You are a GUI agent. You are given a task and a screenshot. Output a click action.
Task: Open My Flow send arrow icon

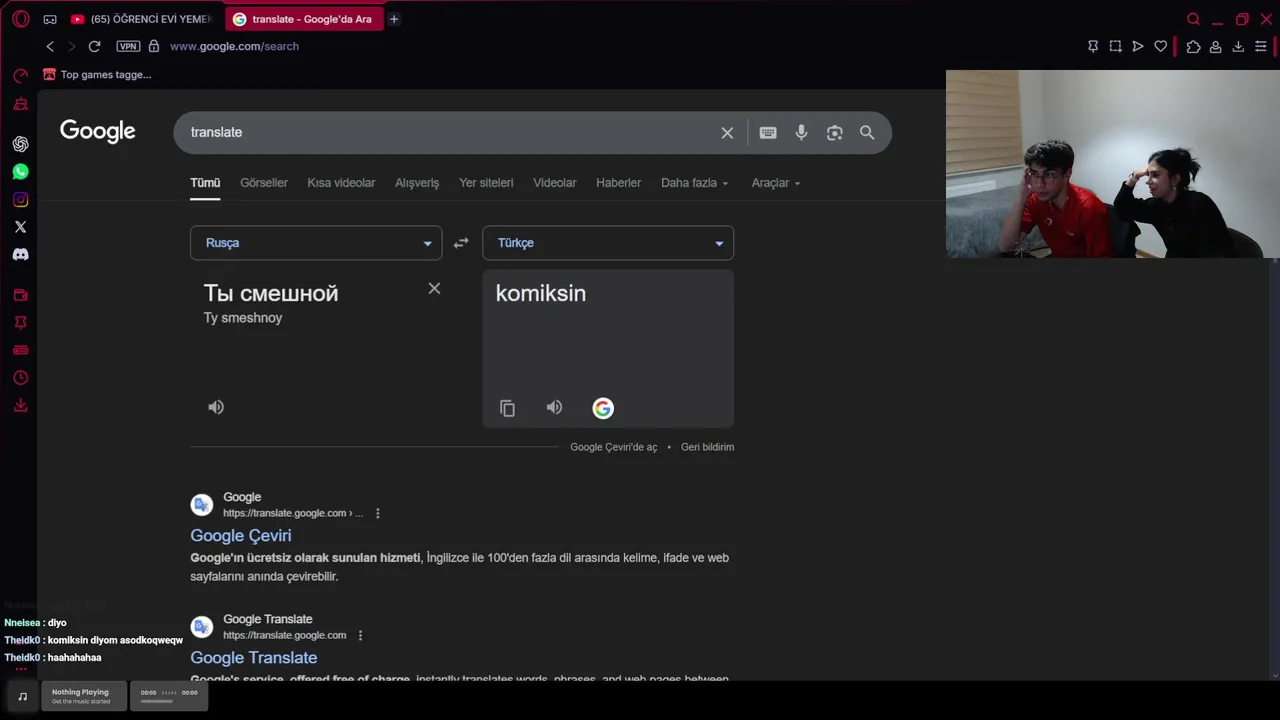tap(1138, 46)
